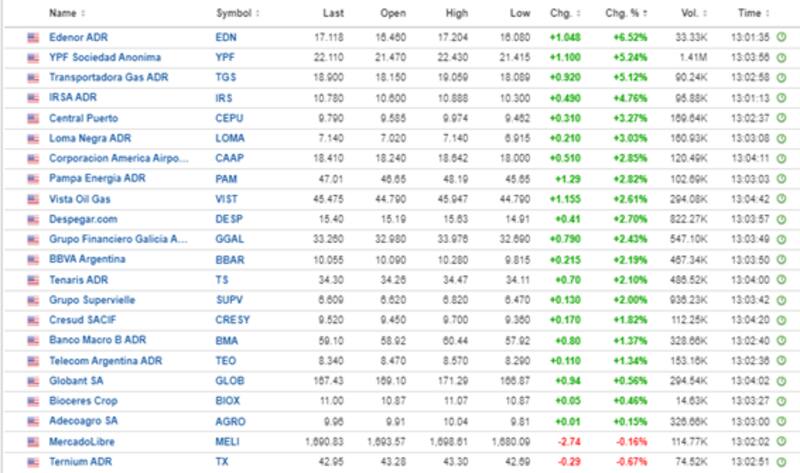Click the clock icon in the Tenaris ADR row
This screenshot has height=473, width=800.
tap(780, 280)
